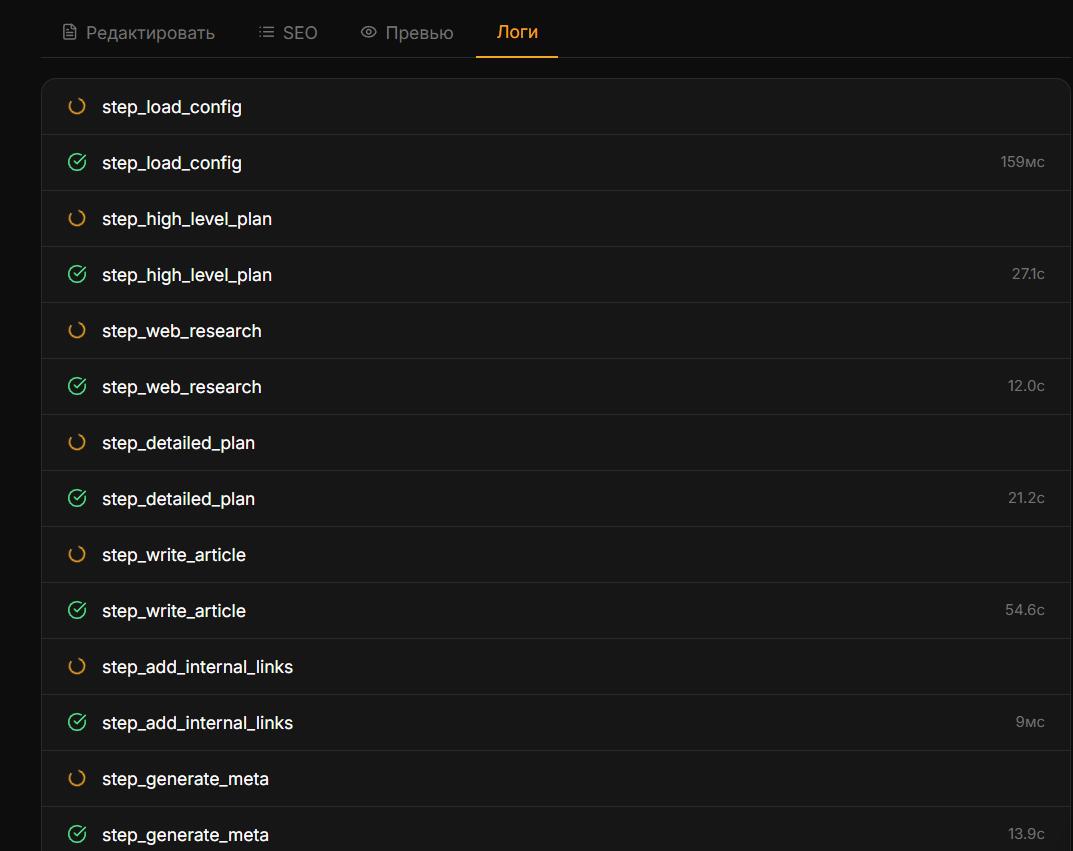Image resolution: width=1073 pixels, height=851 pixels.
Task: Click the 9мс duration value
Action: [1030, 722]
